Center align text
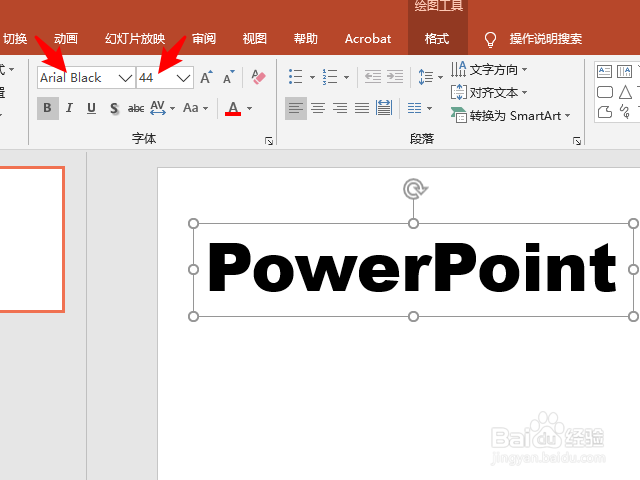Viewport: 640px width, 480px height. (x=318, y=108)
